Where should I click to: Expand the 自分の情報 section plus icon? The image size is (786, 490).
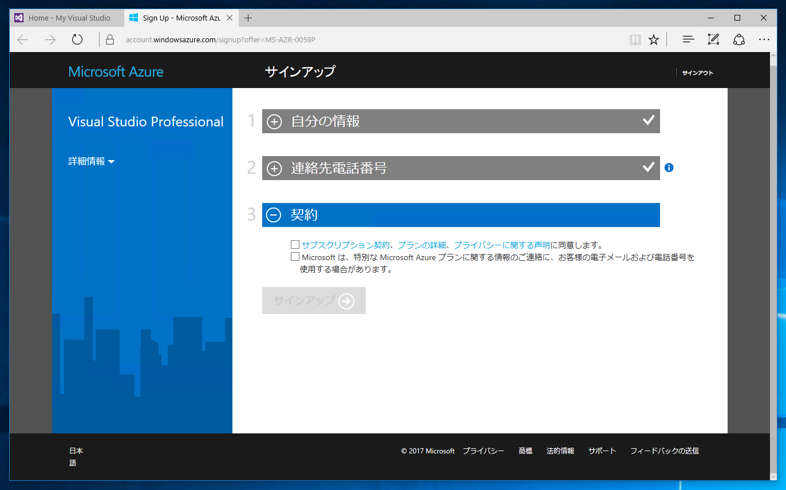[274, 122]
